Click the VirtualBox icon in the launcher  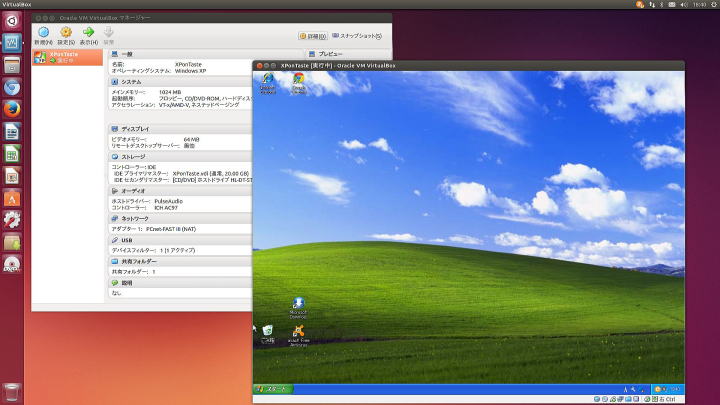12,43
